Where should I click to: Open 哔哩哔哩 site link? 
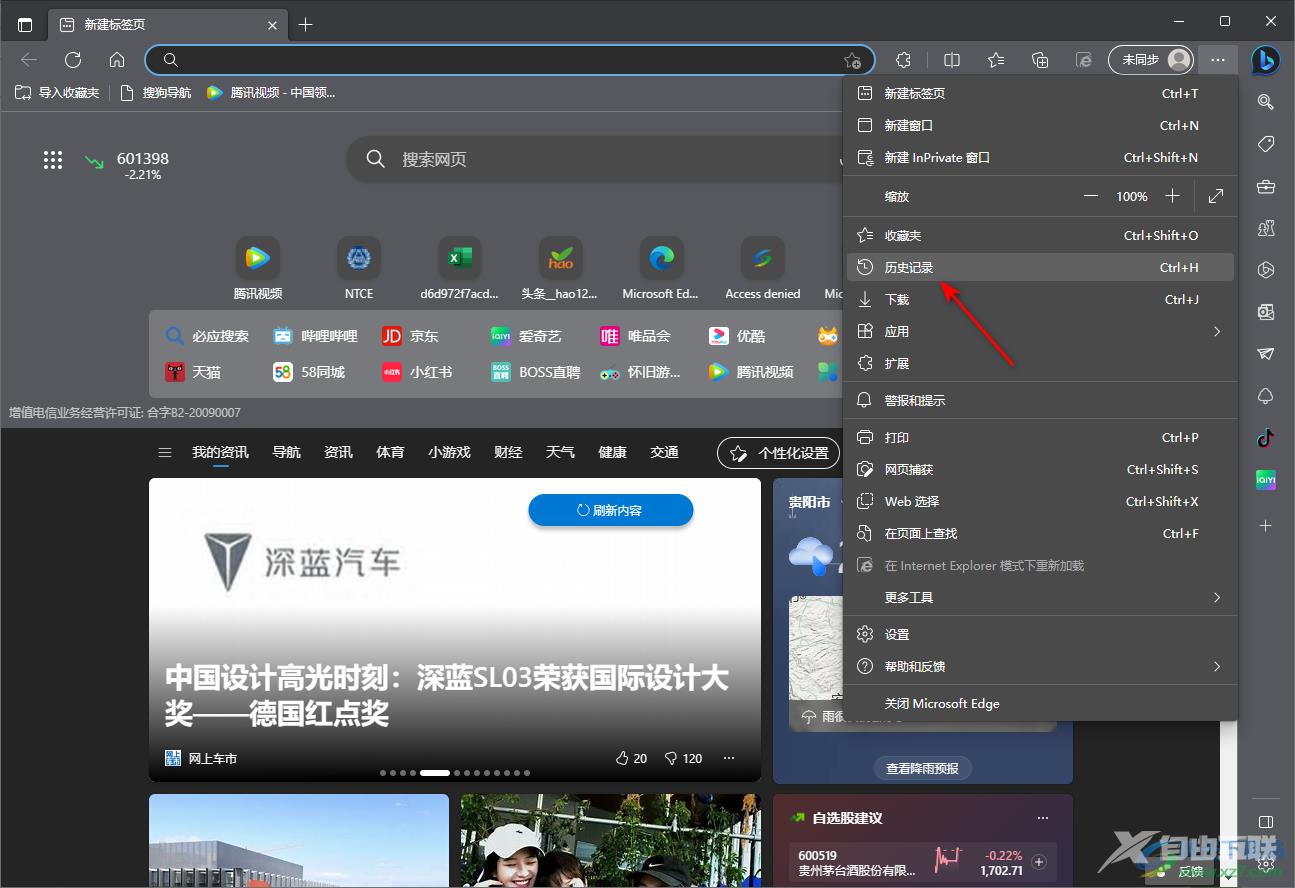click(x=316, y=336)
